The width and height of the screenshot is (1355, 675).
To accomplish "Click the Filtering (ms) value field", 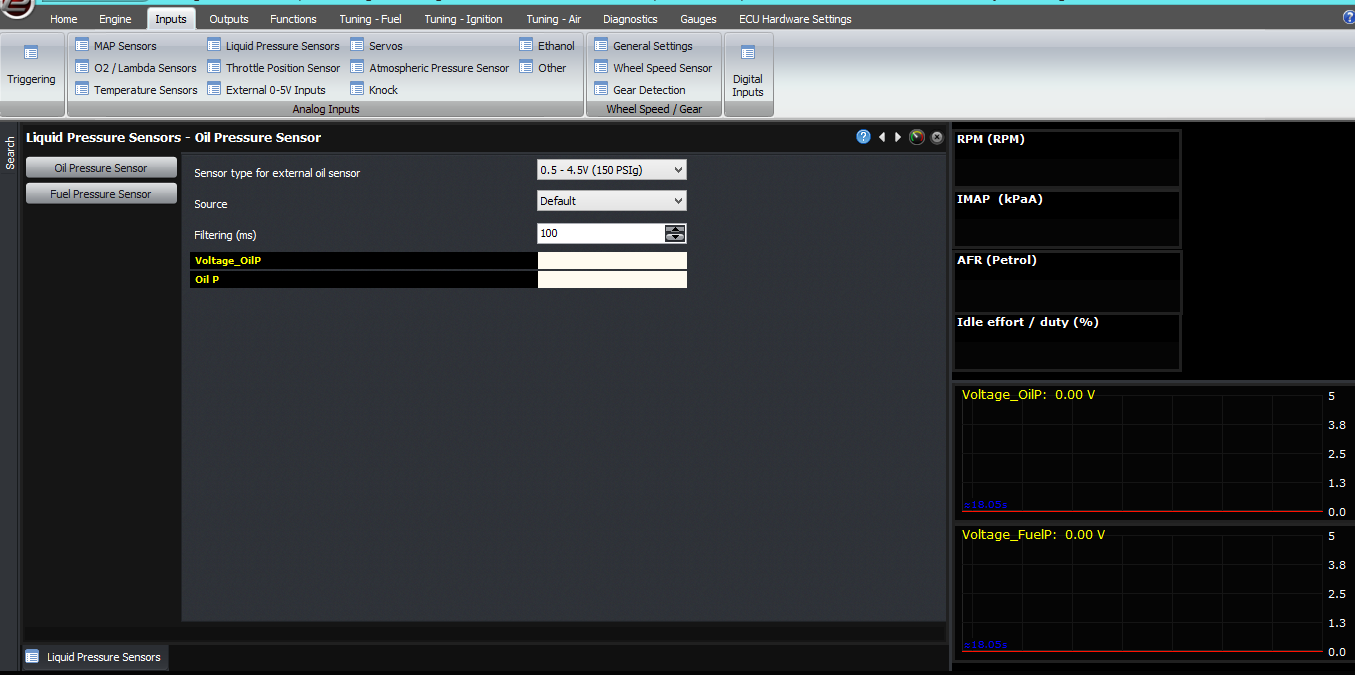I will [x=600, y=233].
